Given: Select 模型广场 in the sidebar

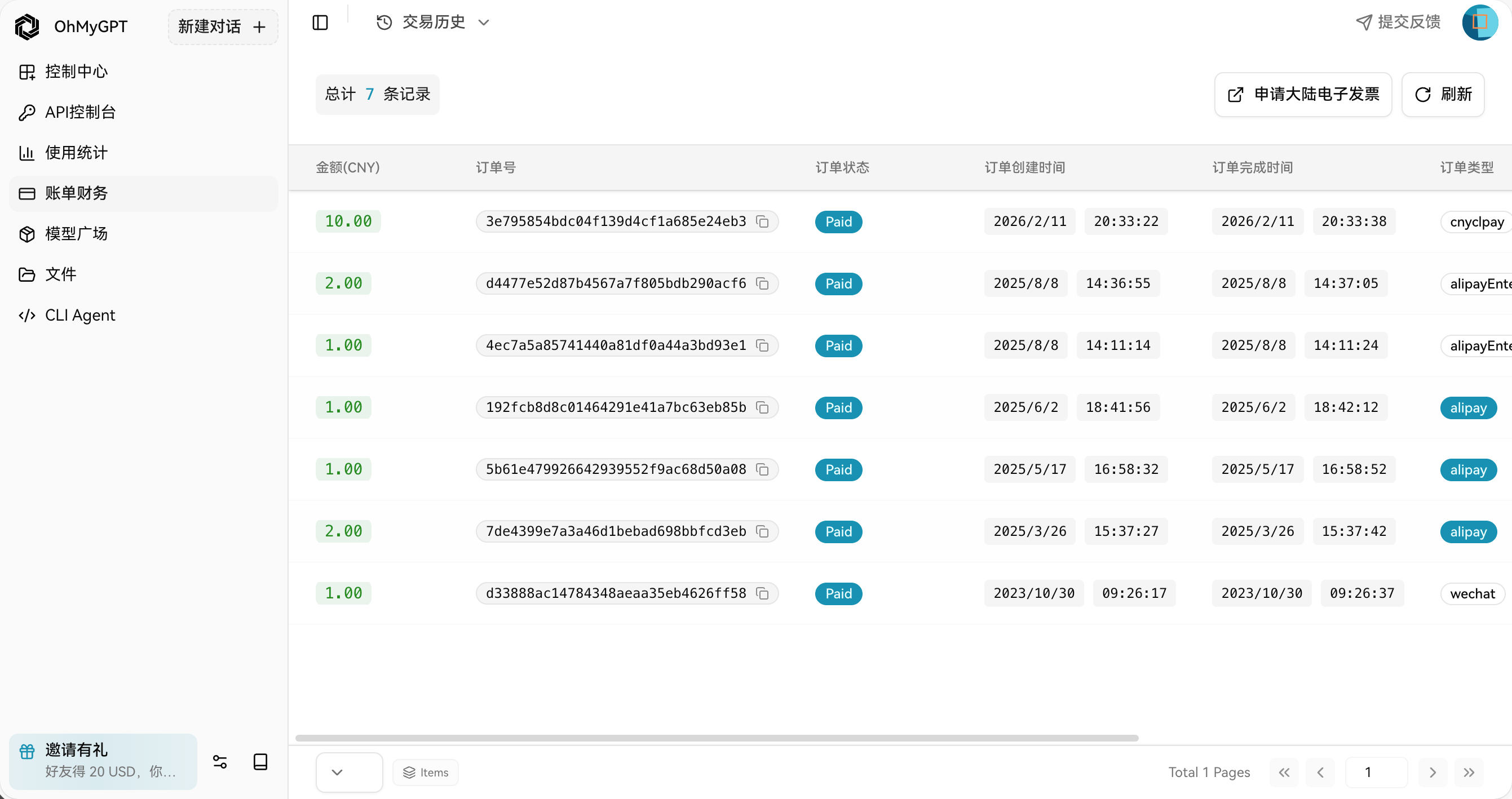Looking at the screenshot, I should point(76,233).
